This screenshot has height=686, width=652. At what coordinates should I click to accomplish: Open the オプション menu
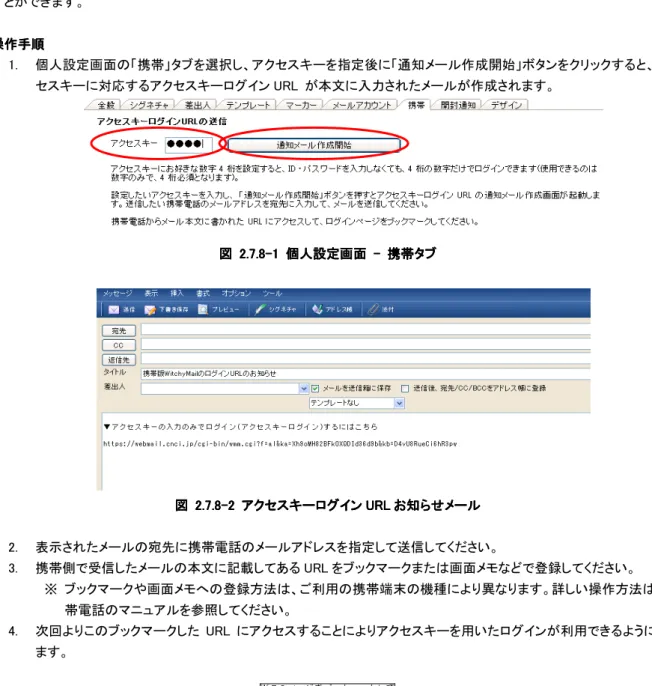click(x=236, y=293)
